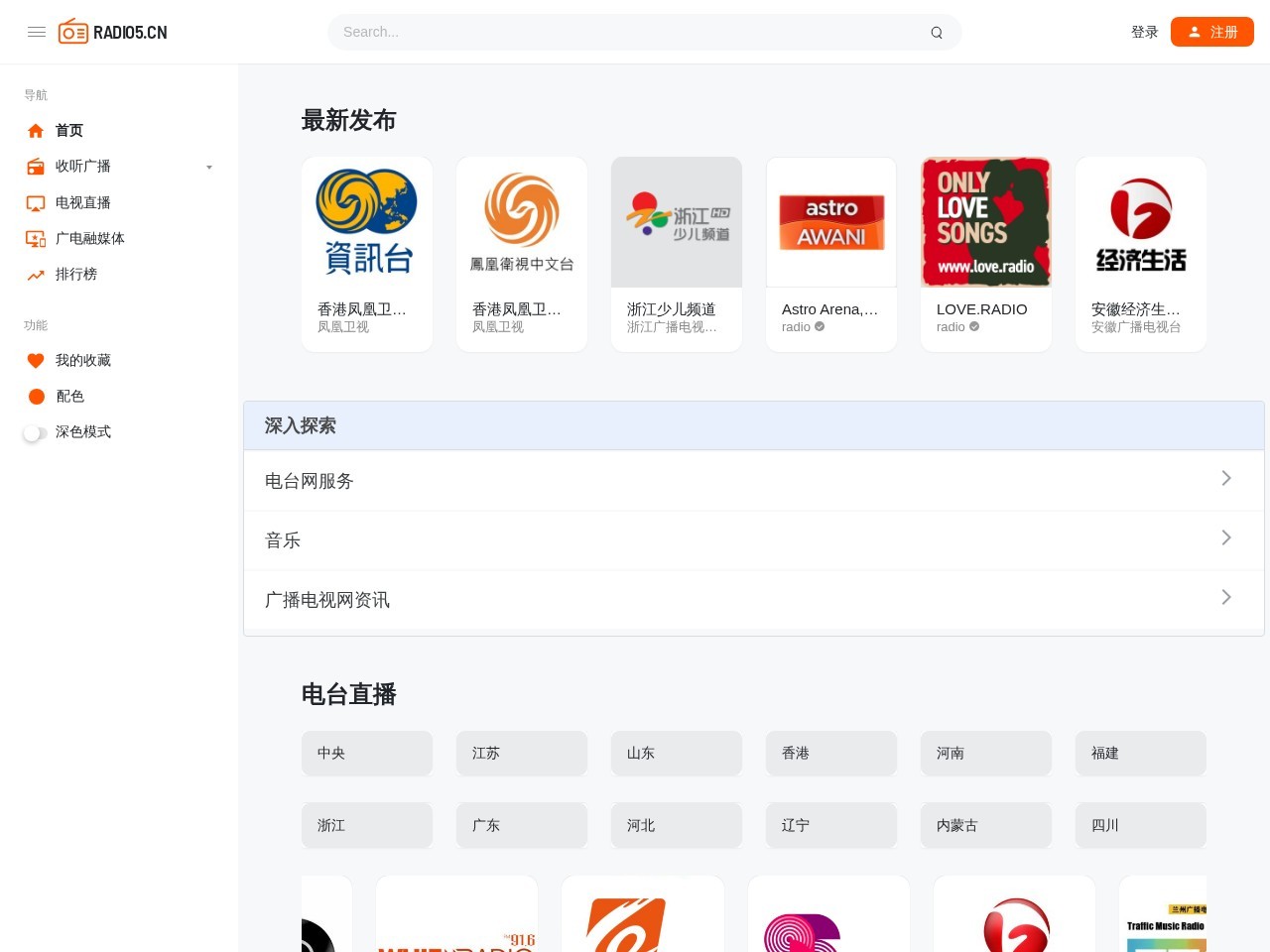Expand the 收听广播 dropdown arrow
This screenshot has width=1270, height=952.
click(209, 167)
